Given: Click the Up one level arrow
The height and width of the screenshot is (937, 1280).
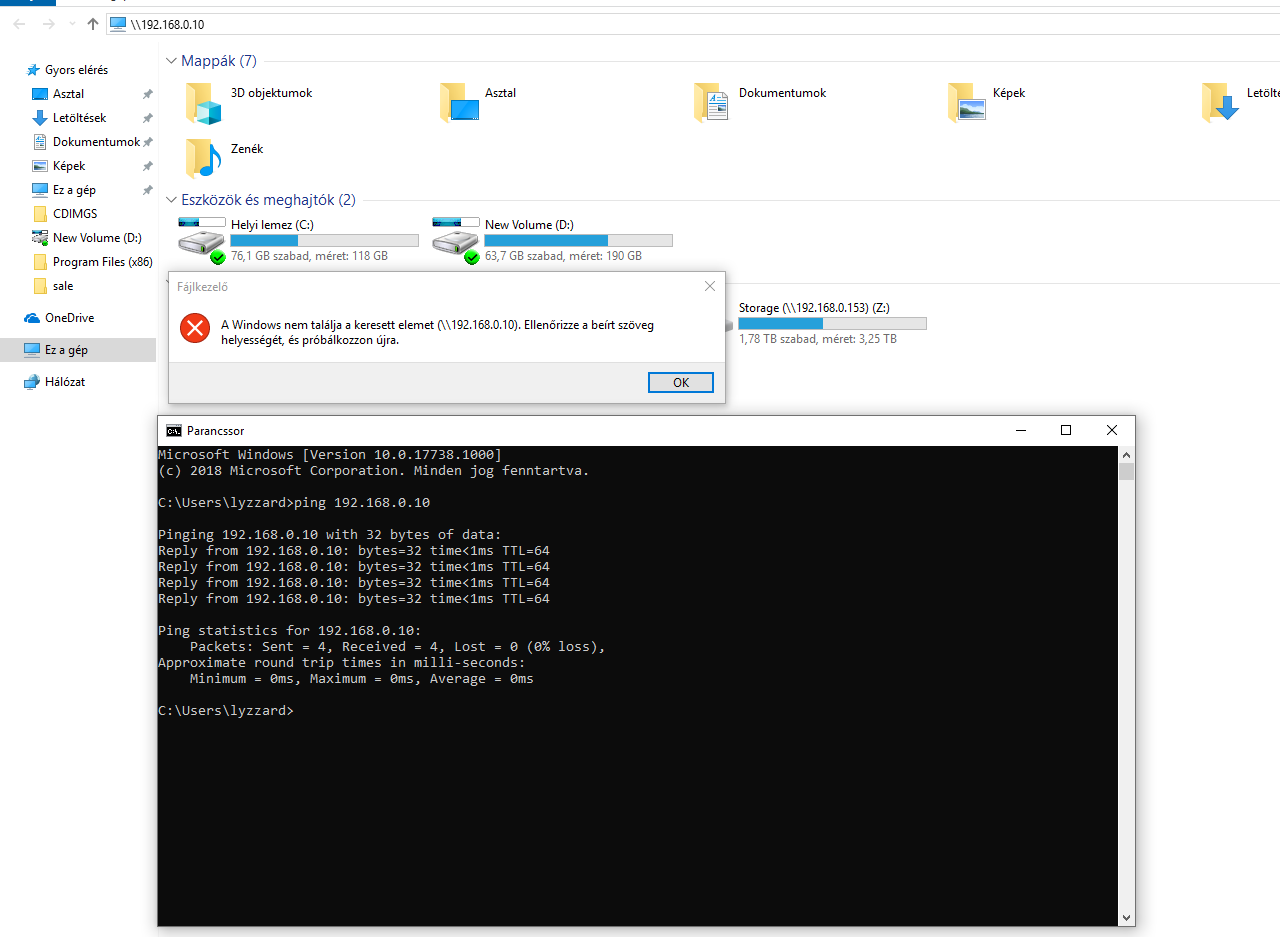Looking at the screenshot, I should (x=93, y=23).
